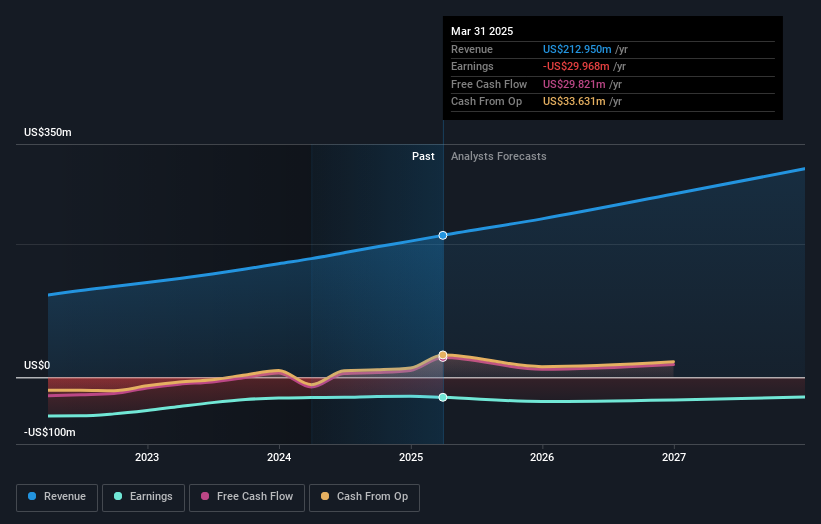The image size is (821, 524).
Task: Select the Revenue data point marker on chart
Action: [443, 236]
